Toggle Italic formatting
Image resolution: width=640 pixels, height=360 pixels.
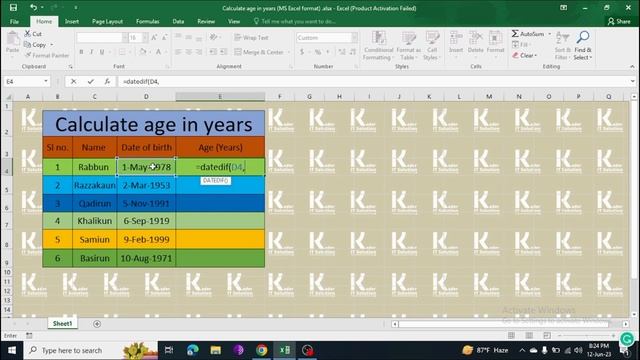tap(91, 52)
